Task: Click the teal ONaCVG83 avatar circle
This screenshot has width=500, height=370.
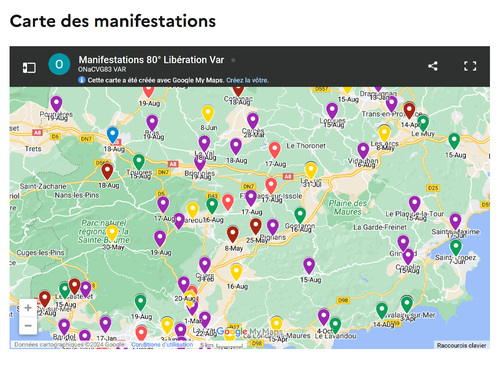Action: (x=59, y=64)
